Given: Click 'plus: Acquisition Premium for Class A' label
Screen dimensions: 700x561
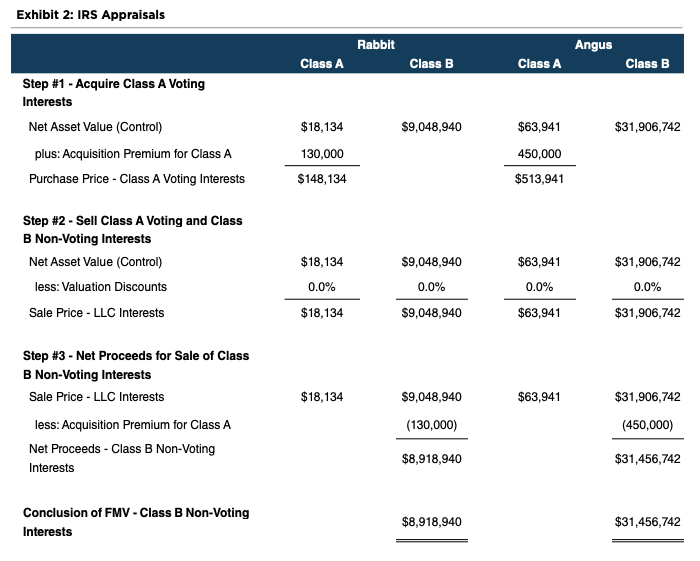Looking at the screenshot, I should click(x=133, y=154).
